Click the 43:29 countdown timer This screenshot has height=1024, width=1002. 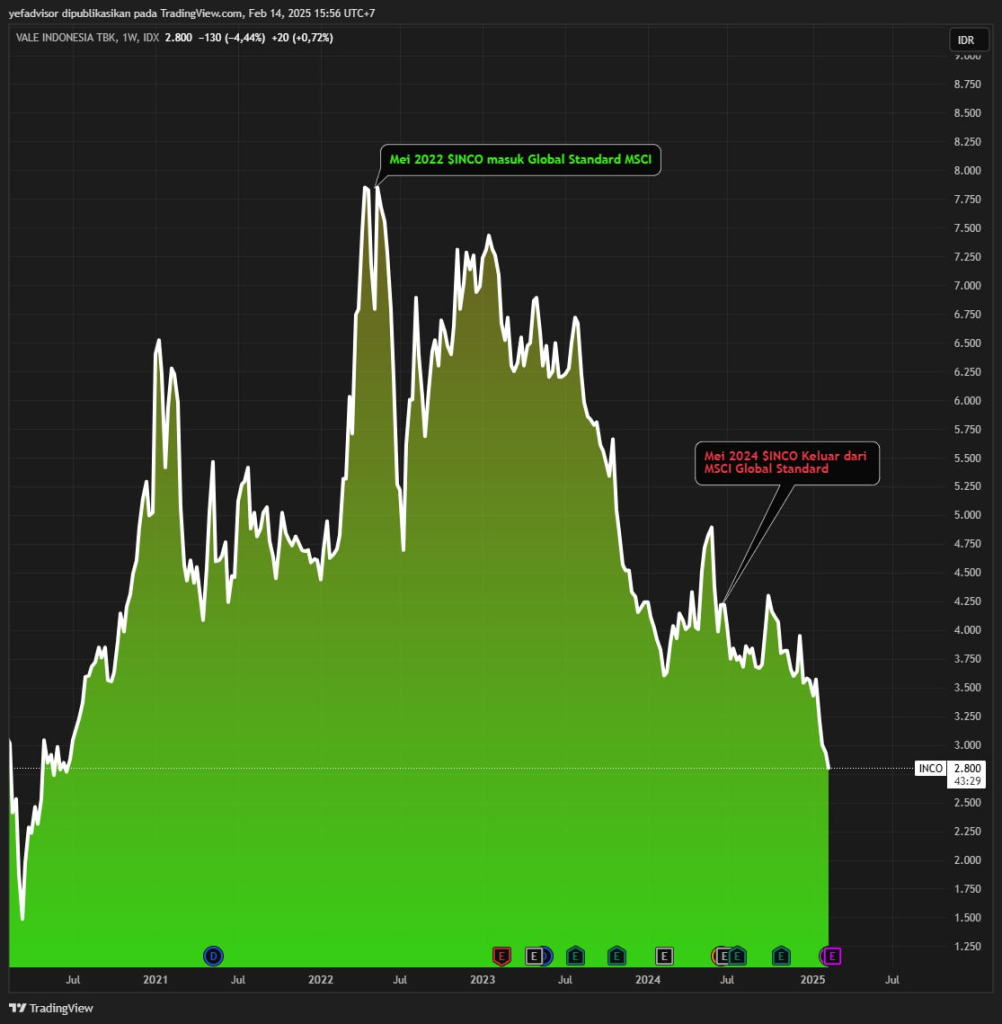pos(967,781)
